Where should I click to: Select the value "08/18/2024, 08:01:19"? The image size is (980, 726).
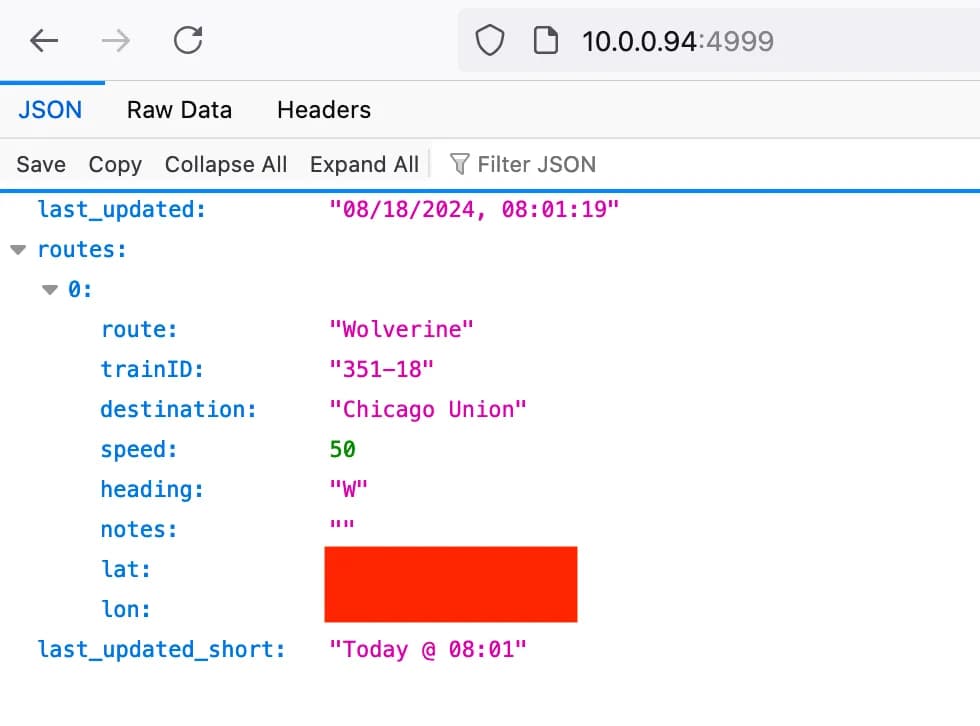click(x=474, y=209)
